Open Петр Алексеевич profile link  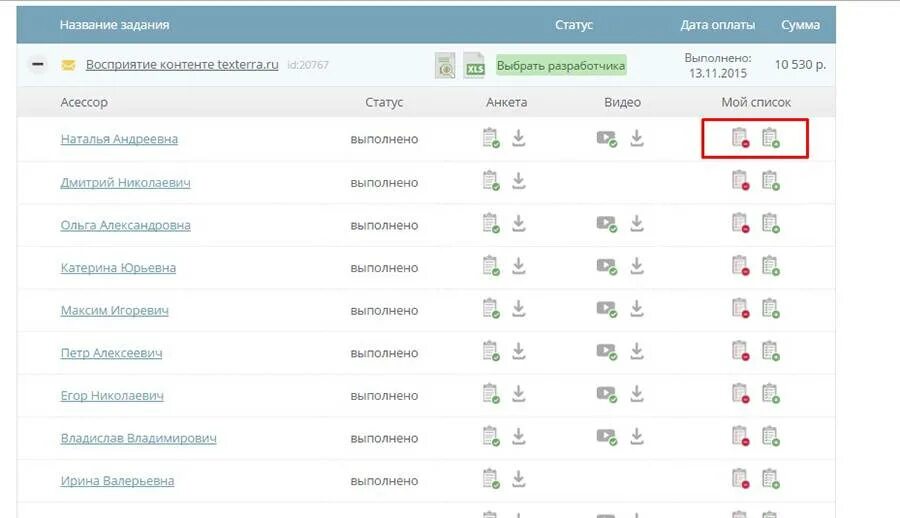pos(111,353)
